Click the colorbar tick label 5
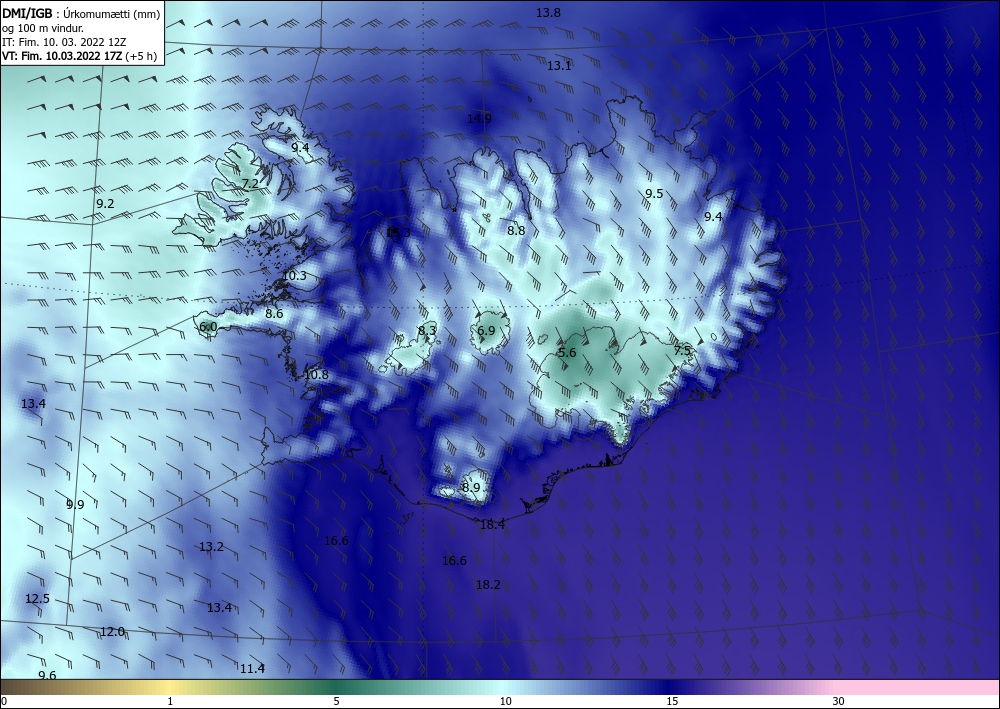This screenshot has height=709, width=1000. [336, 702]
